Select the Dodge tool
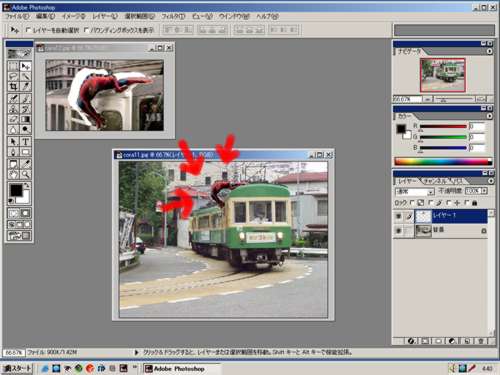Screen dimensions: 500x375 click(25, 129)
